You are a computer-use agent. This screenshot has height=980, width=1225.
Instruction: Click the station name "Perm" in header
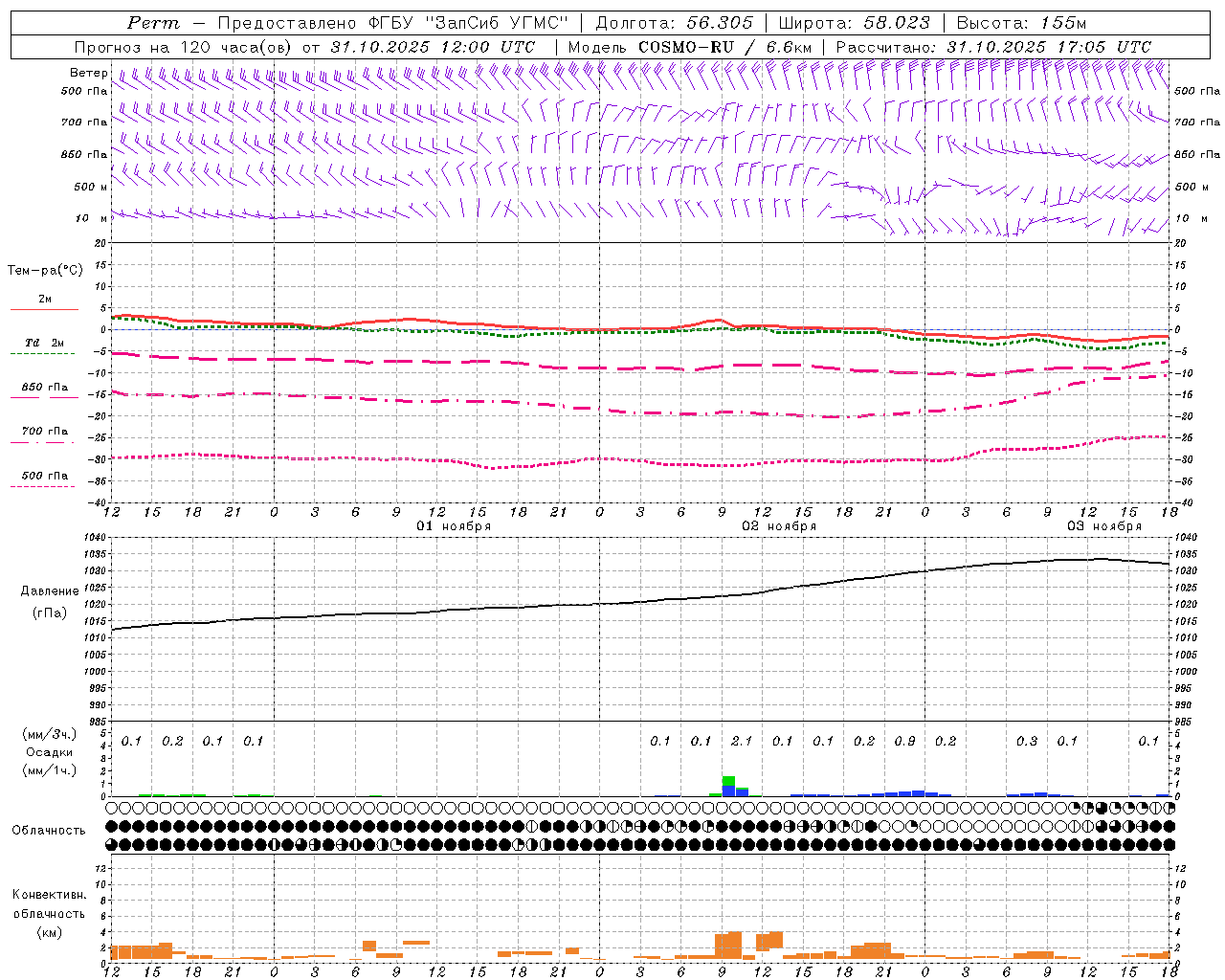click(x=153, y=23)
